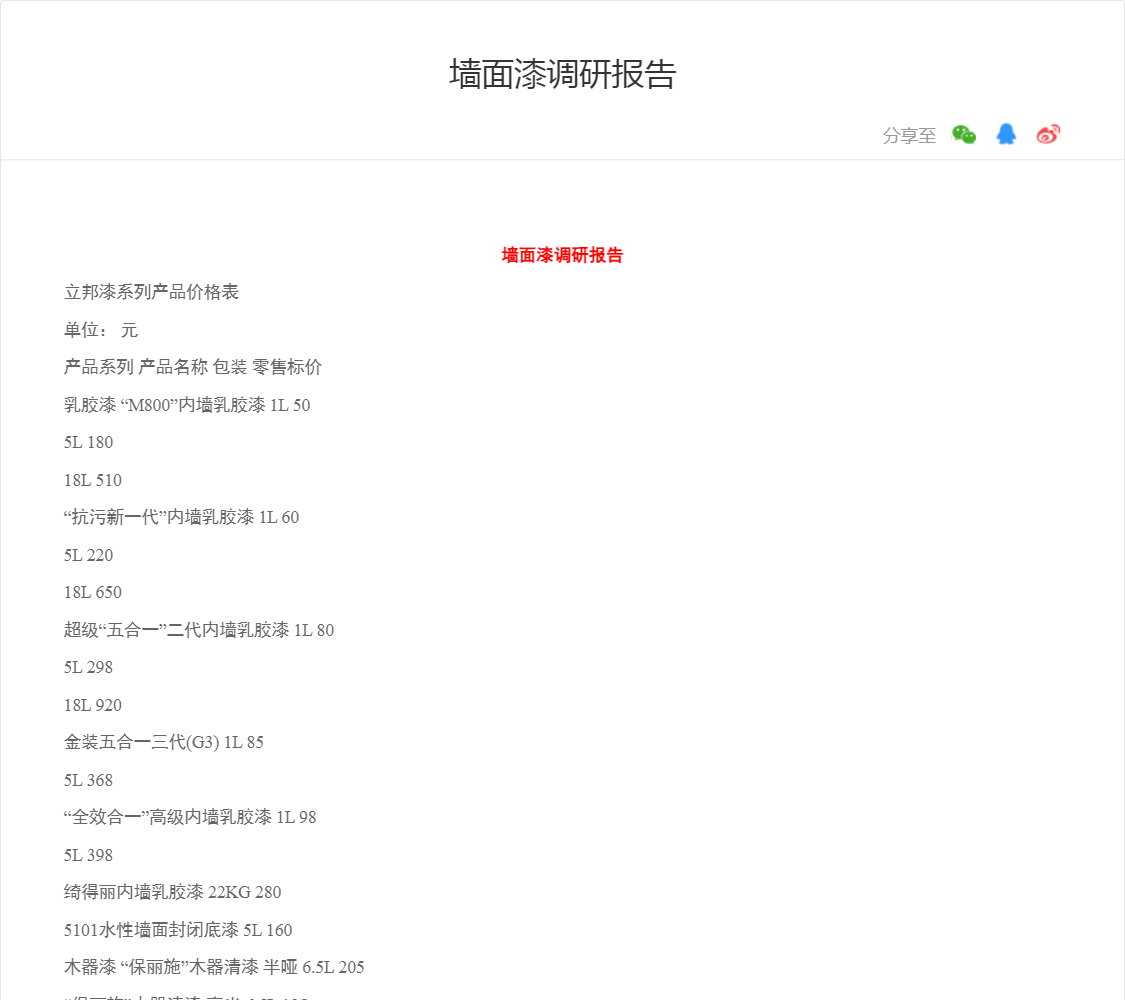Share the report to QQ
The image size is (1125, 1000).
1006,134
